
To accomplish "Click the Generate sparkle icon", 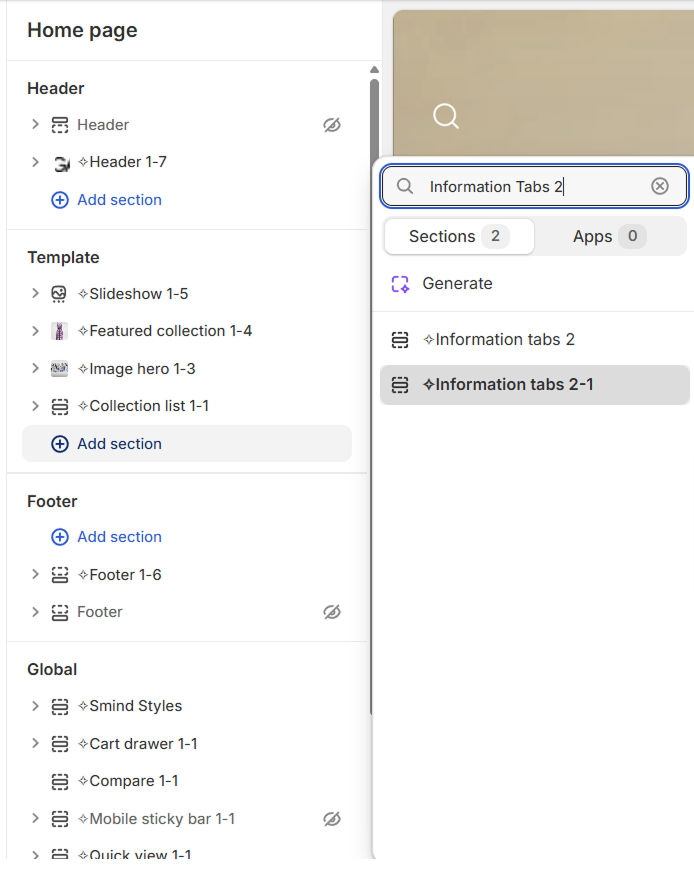I will pyautogui.click(x=400, y=284).
